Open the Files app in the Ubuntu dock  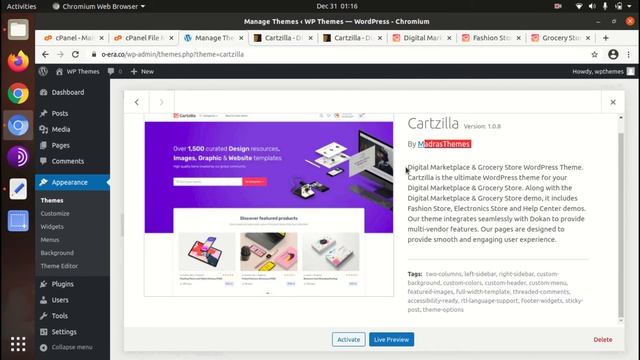pyautogui.click(x=18, y=29)
